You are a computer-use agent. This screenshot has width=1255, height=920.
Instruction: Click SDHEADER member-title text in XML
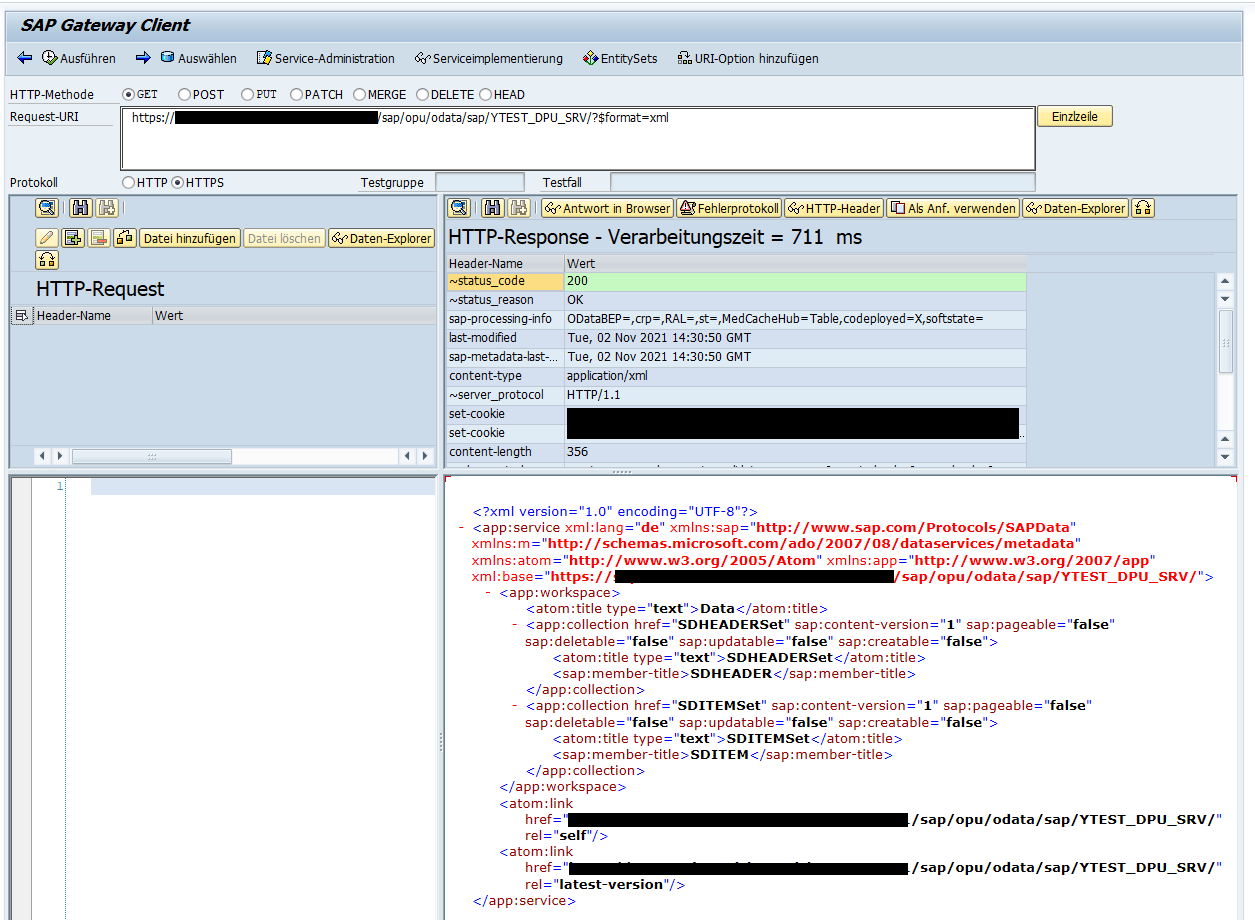tap(731, 673)
